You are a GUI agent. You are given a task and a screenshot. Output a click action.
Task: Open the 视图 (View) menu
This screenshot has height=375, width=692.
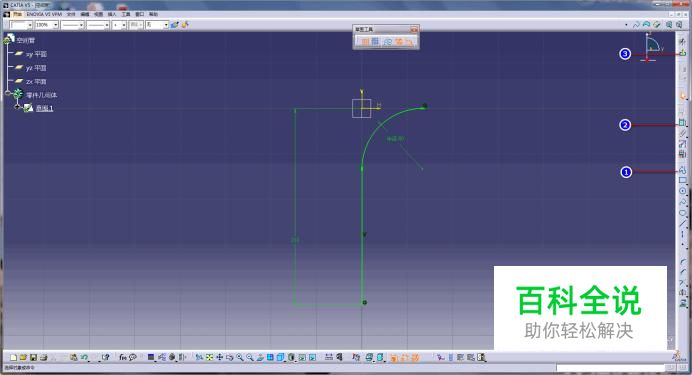click(x=98, y=14)
